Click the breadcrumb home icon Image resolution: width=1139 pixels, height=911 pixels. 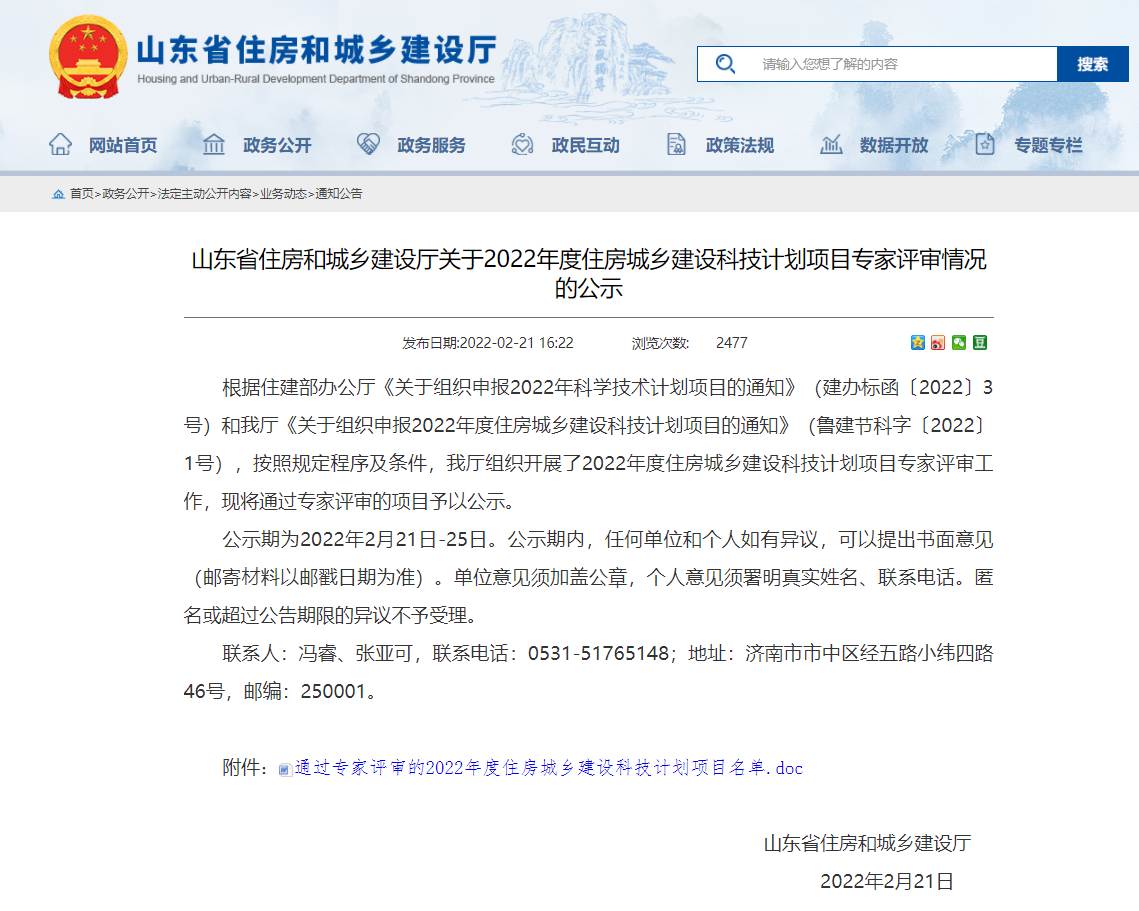tap(57, 195)
